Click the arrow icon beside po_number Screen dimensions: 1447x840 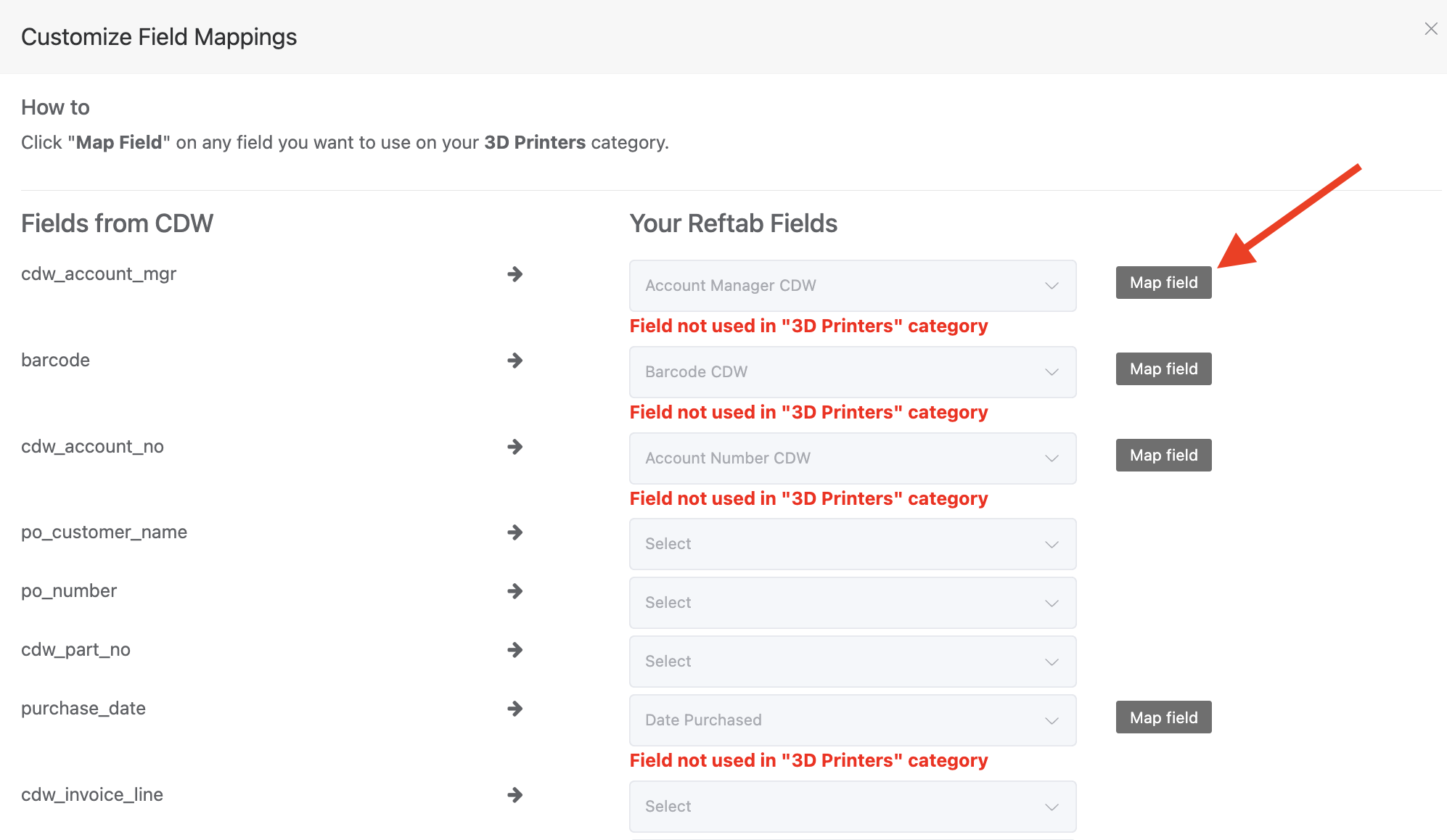515,591
